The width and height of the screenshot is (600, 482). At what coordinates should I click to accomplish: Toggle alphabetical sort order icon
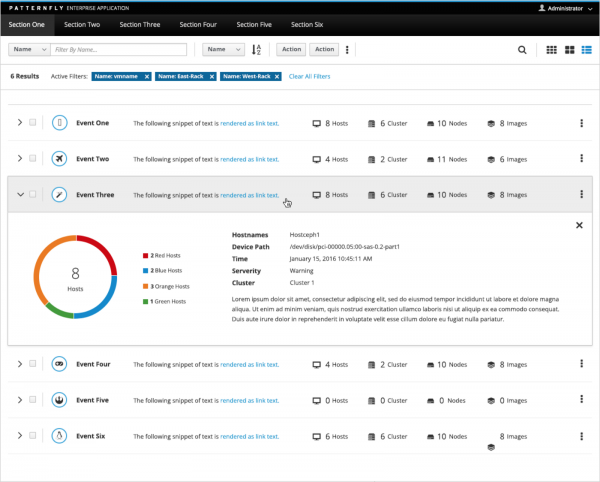[x=257, y=49]
